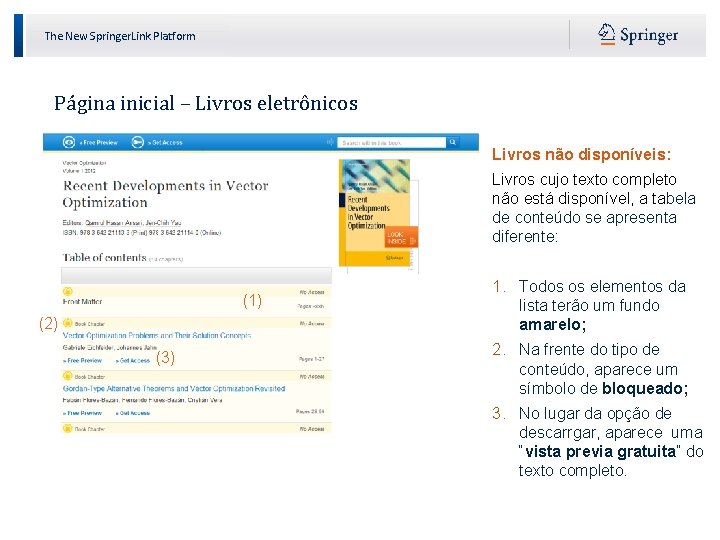Image resolution: width=720 pixels, height=540 pixels.
Task: Click the Vector Optimization series text above the title
Action: click(x=84, y=163)
